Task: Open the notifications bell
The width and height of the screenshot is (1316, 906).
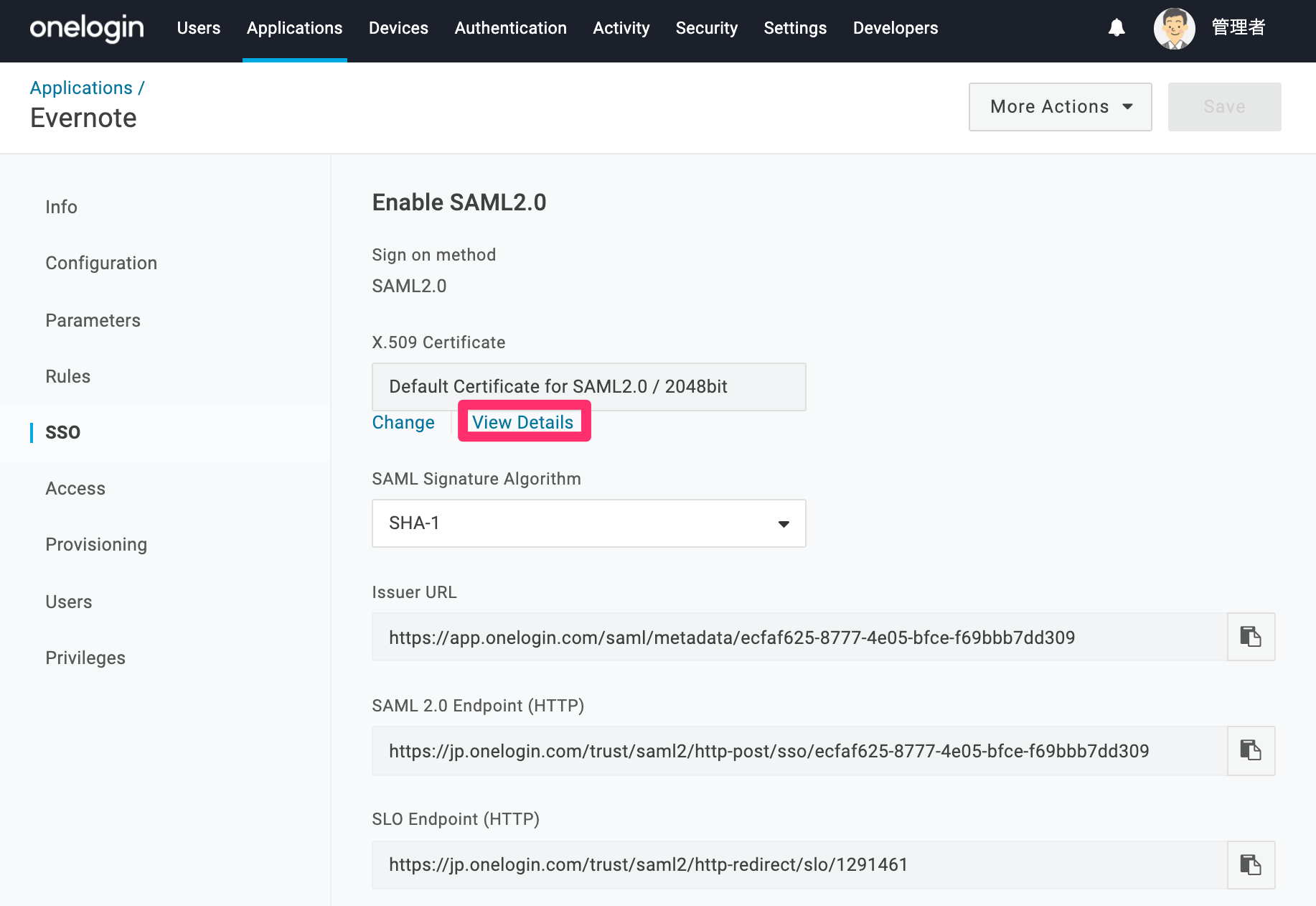Action: tap(1117, 28)
